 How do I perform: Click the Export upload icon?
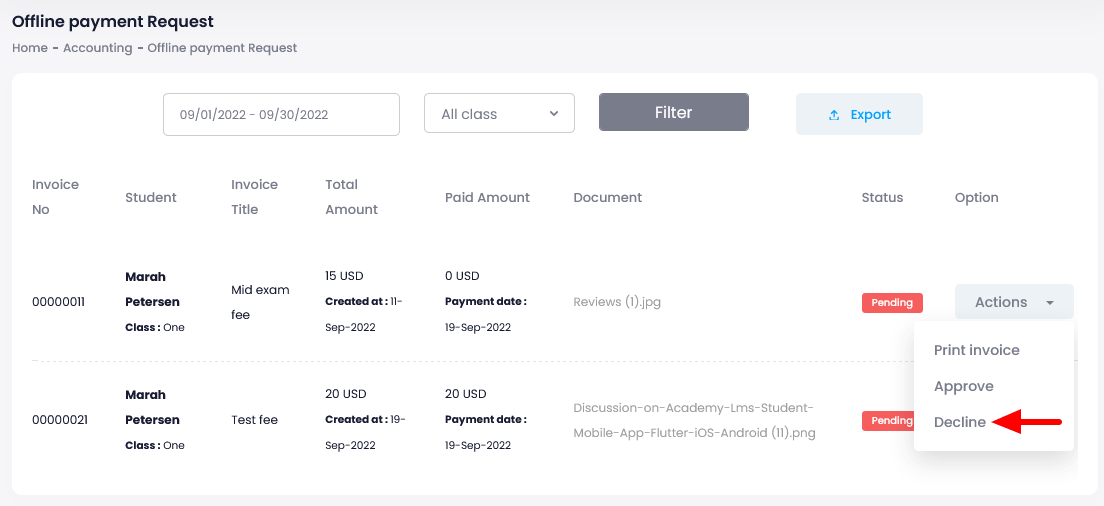(x=834, y=115)
